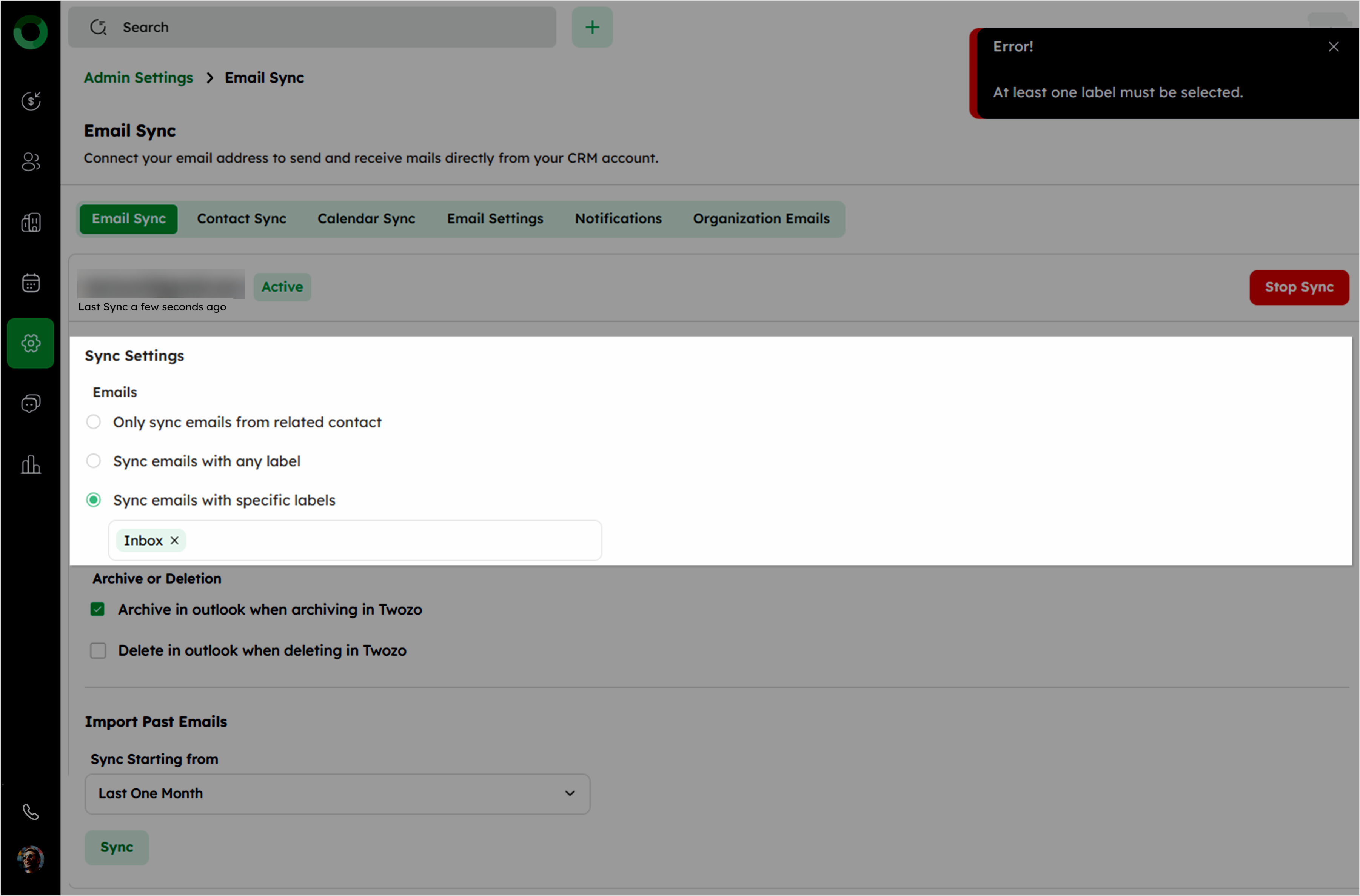Viewport: 1360px width, 896px height.
Task: Remove the Inbox label chip
Action: coord(174,540)
